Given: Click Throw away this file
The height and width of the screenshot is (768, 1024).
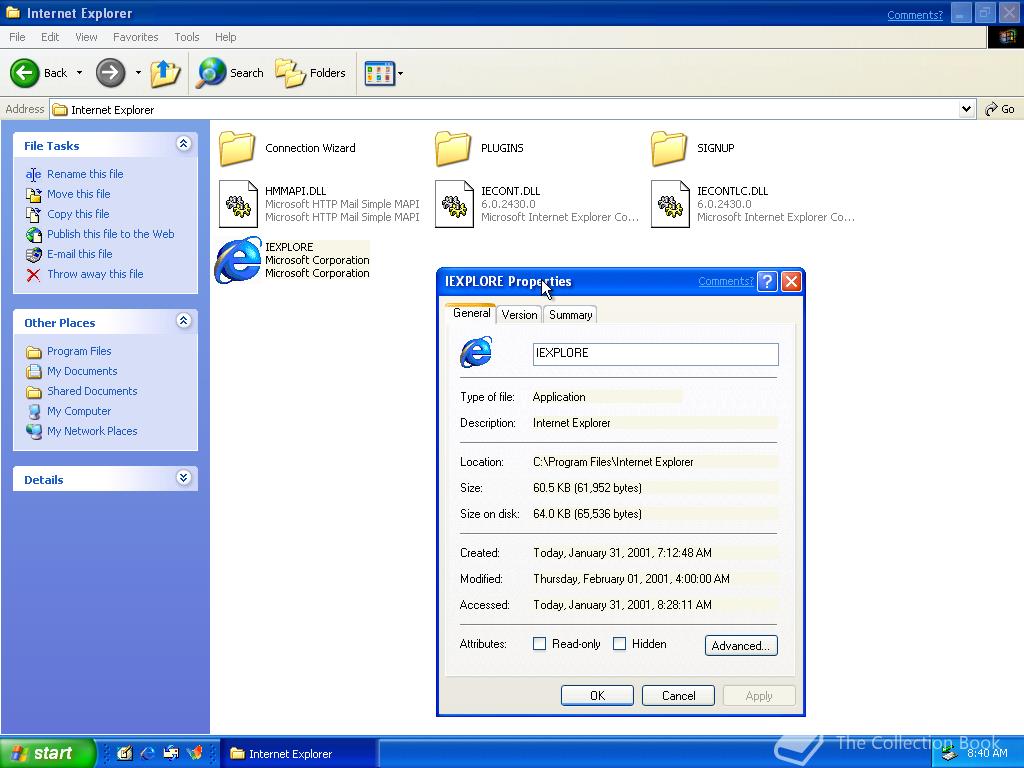Looking at the screenshot, I should coord(95,274).
